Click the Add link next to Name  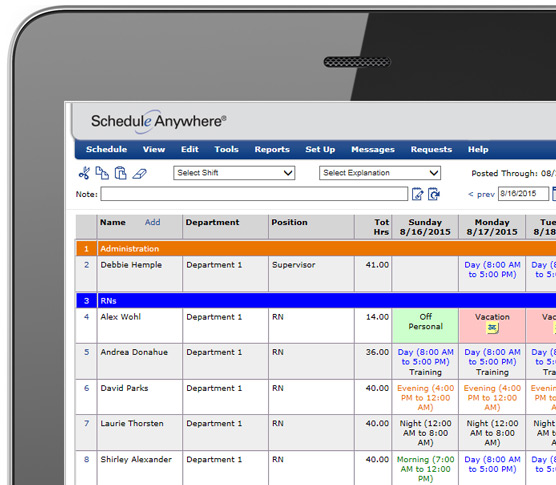point(152,222)
